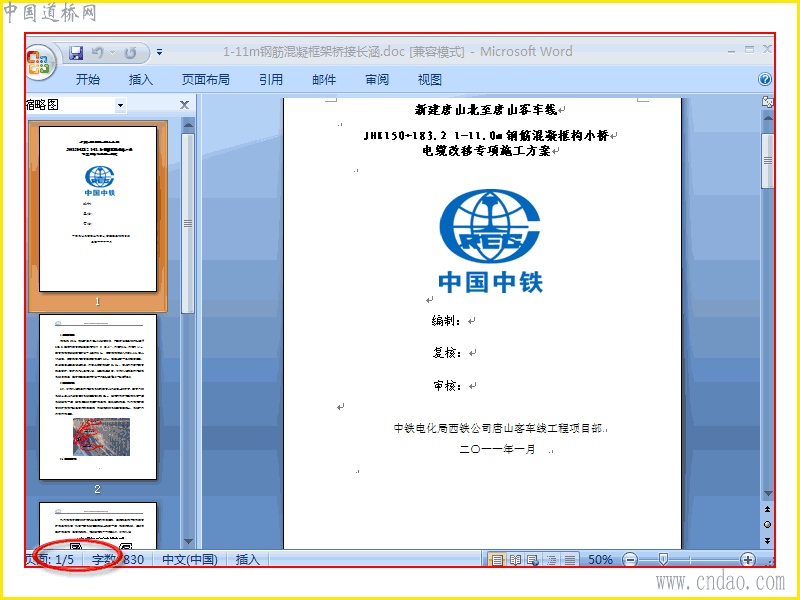Click the document vertical scrollbar handle
This screenshot has width=800, height=600.
[767, 161]
